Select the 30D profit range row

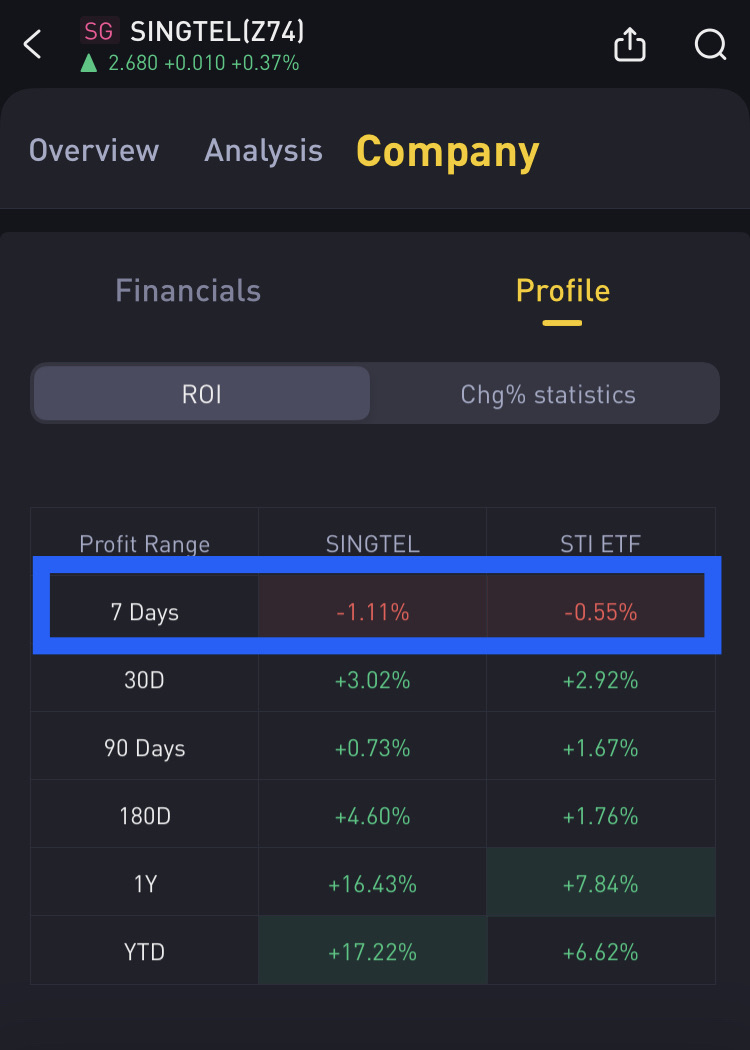coord(145,680)
